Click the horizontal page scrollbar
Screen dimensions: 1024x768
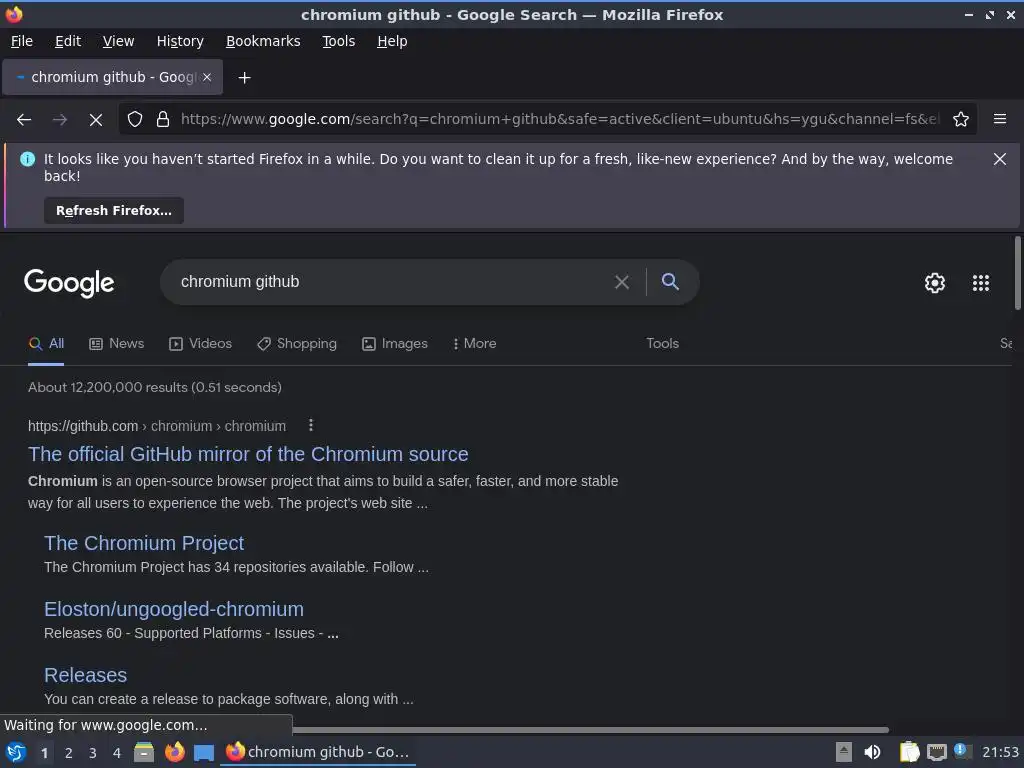[590, 730]
